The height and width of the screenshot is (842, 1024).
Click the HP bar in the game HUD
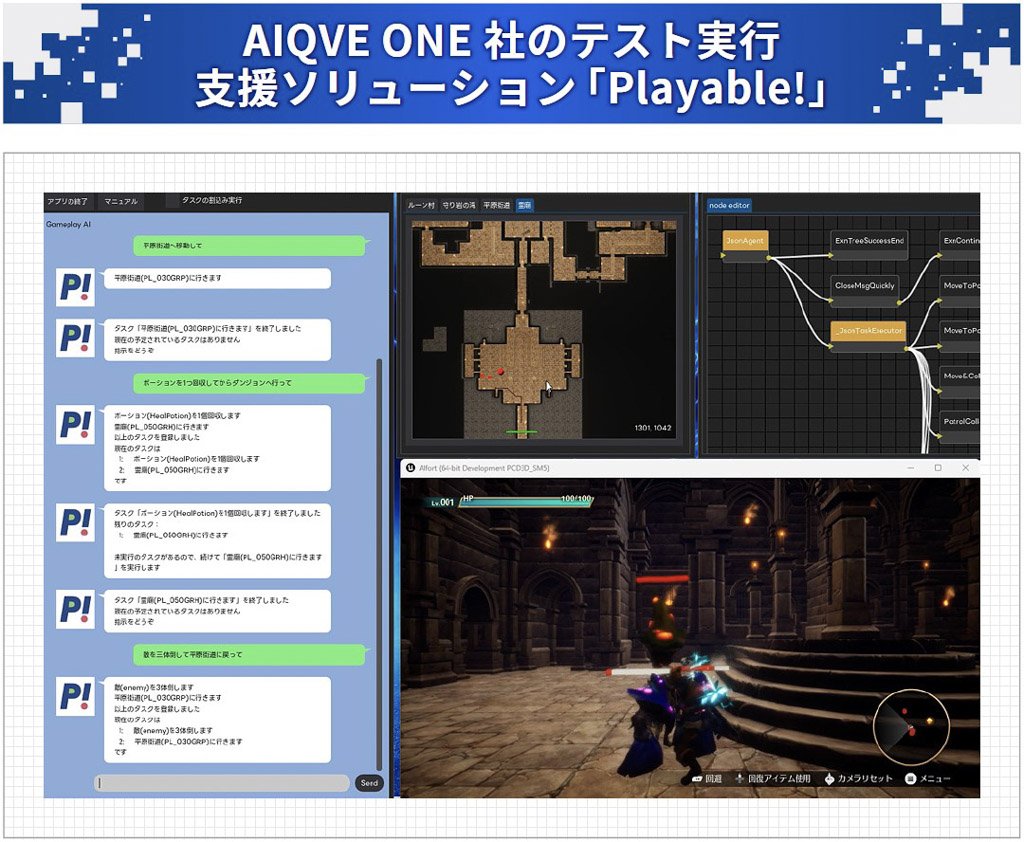click(526, 502)
